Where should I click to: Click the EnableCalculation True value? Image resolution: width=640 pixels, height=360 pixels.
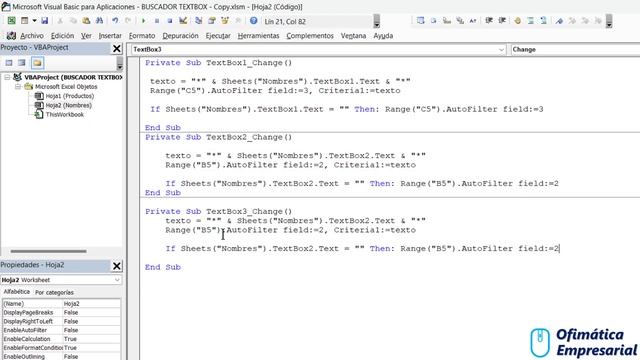91,339
